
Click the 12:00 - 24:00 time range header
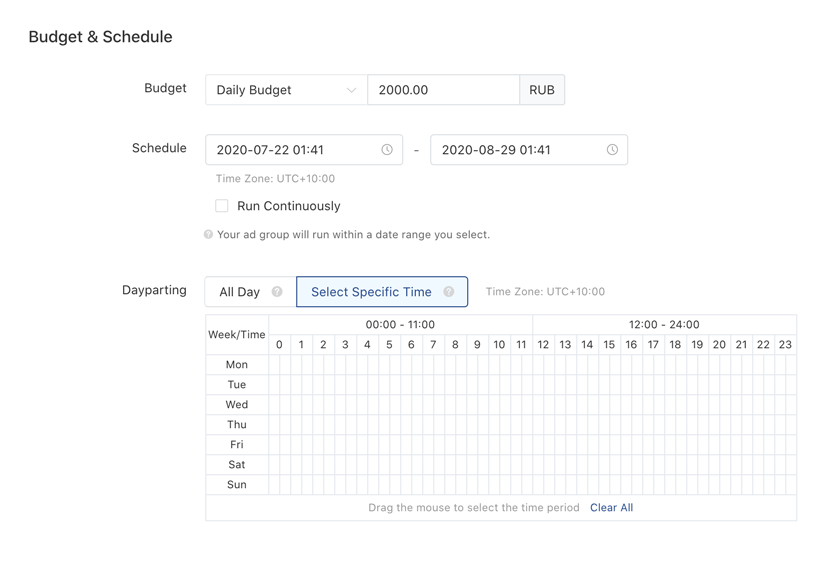point(664,325)
